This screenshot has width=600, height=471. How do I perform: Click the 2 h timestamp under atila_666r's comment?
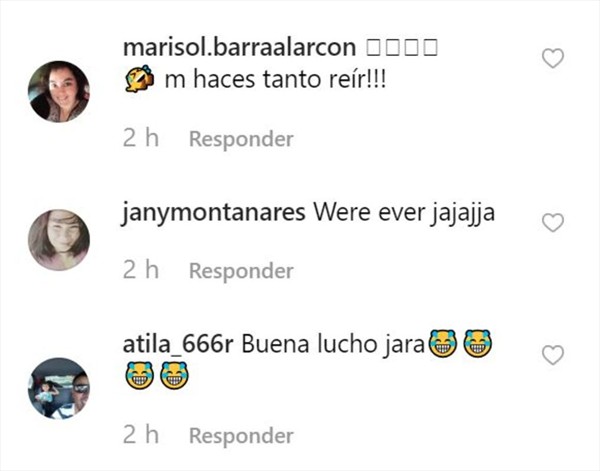(x=141, y=435)
